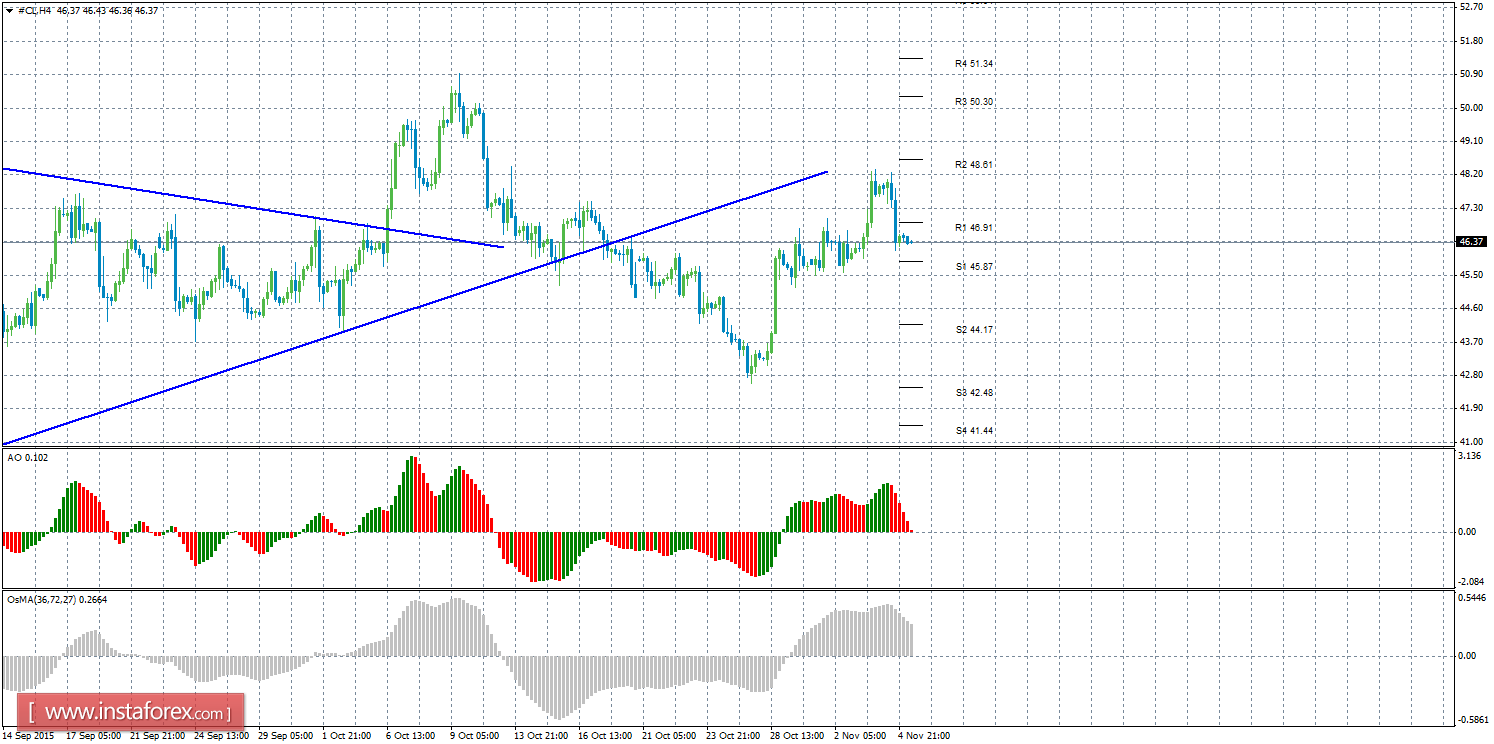Click the S2 44.17 pivot label
The width and height of the screenshot is (1494, 744).
(973, 330)
